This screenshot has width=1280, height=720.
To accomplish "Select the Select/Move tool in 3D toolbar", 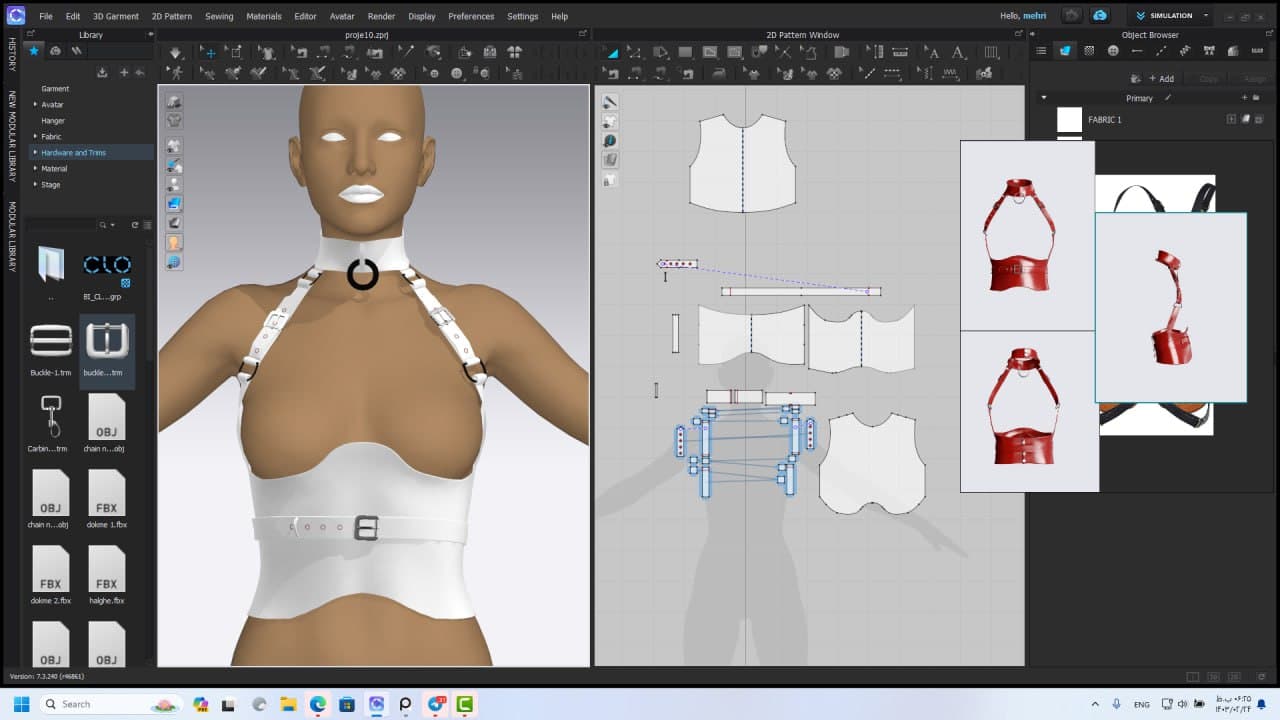I will 209,53.
